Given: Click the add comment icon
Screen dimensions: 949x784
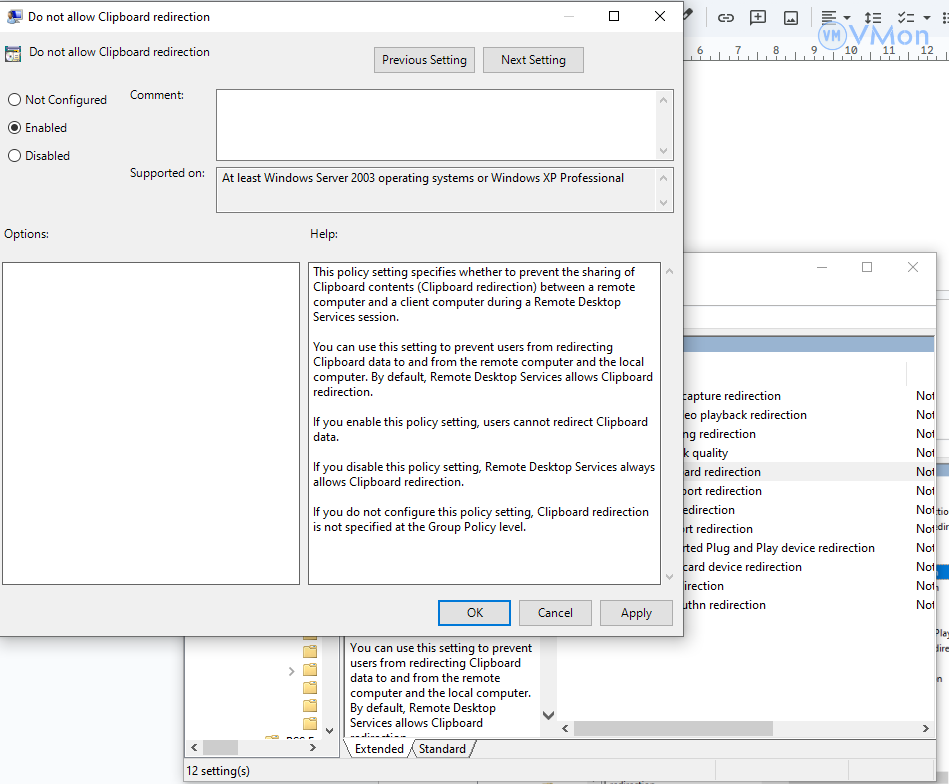Looking at the screenshot, I should tap(758, 18).
